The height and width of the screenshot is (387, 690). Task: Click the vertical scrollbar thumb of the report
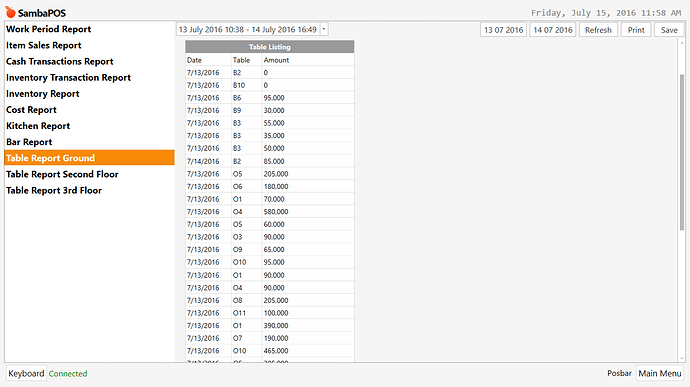tap(682, 152)
